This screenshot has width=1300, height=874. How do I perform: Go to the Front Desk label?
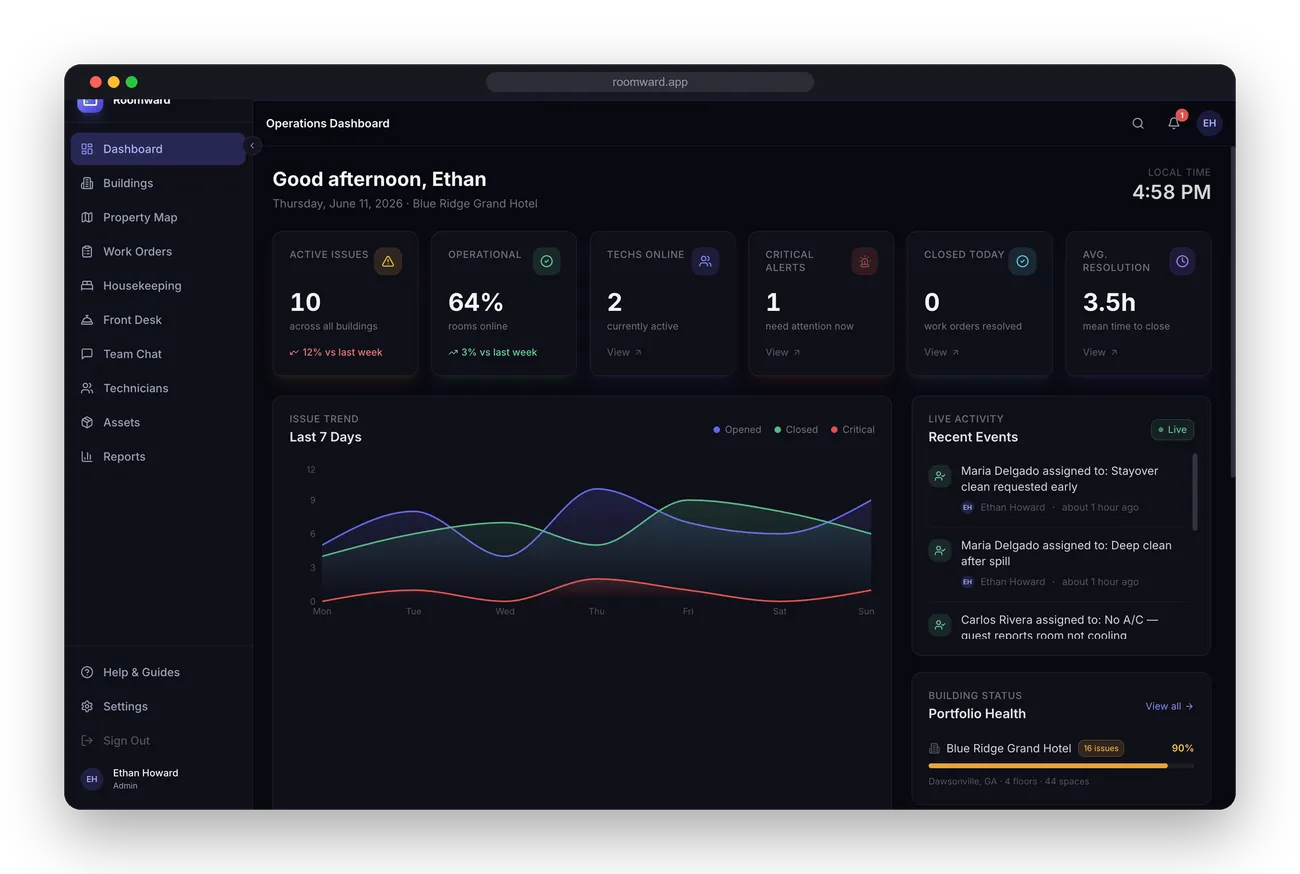pyautogui.click(x=132, y=320)
